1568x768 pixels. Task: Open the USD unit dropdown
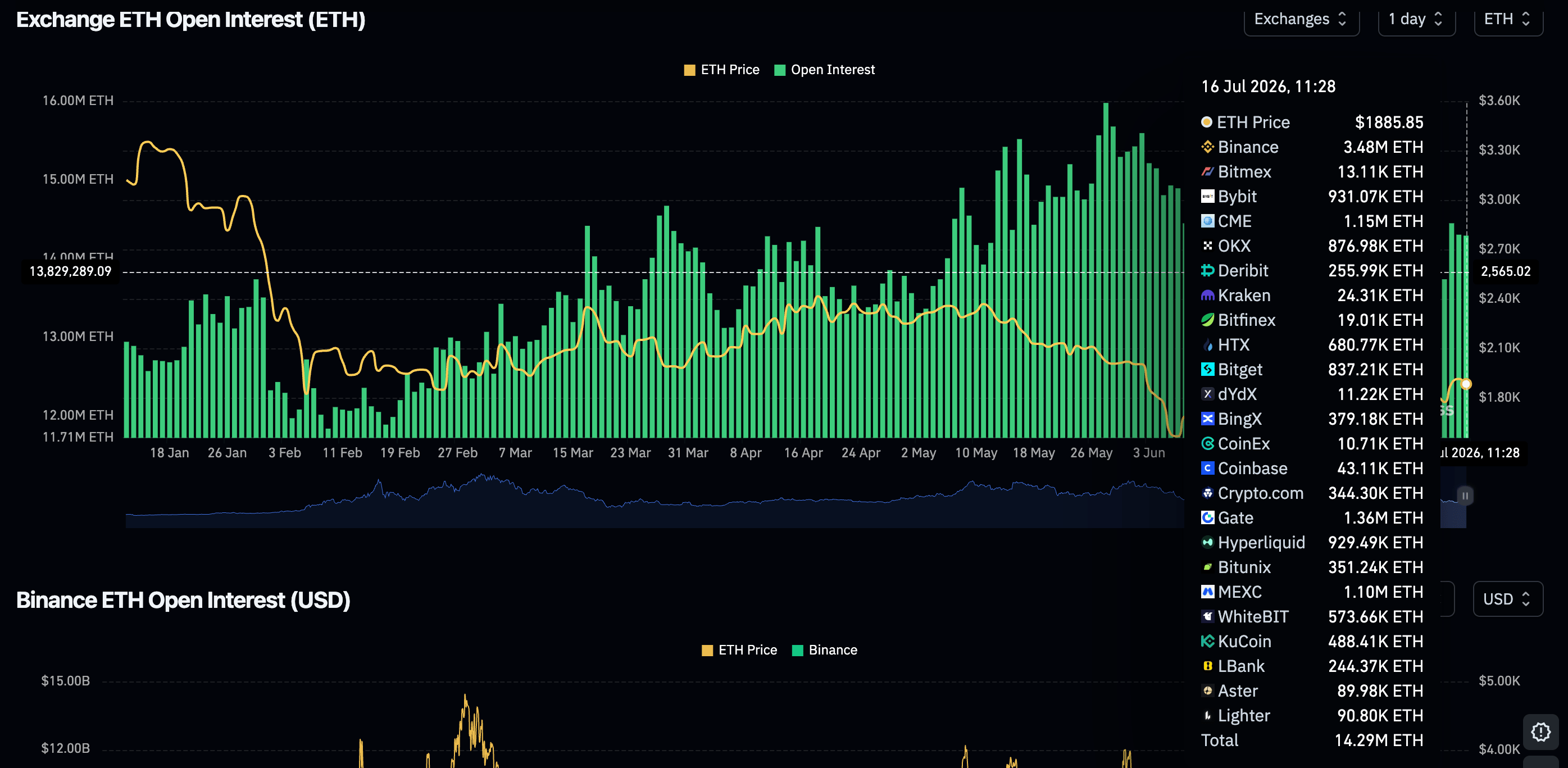point(1507,599)
